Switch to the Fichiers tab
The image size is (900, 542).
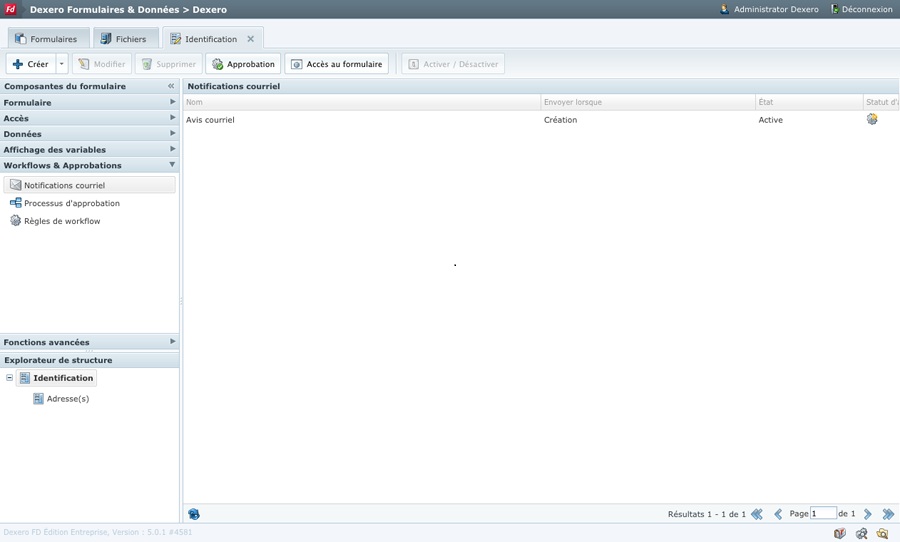coord(122,39)
